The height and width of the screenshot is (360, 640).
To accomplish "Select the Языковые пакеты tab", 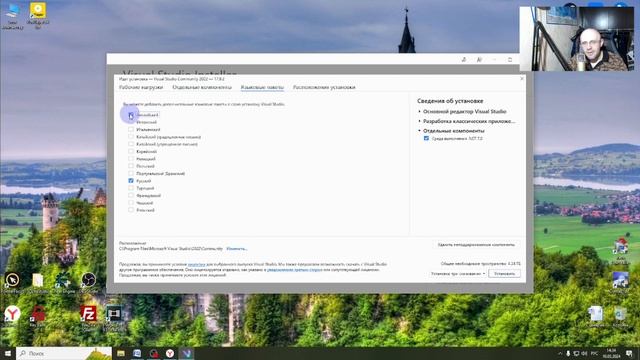I will 262,87.
